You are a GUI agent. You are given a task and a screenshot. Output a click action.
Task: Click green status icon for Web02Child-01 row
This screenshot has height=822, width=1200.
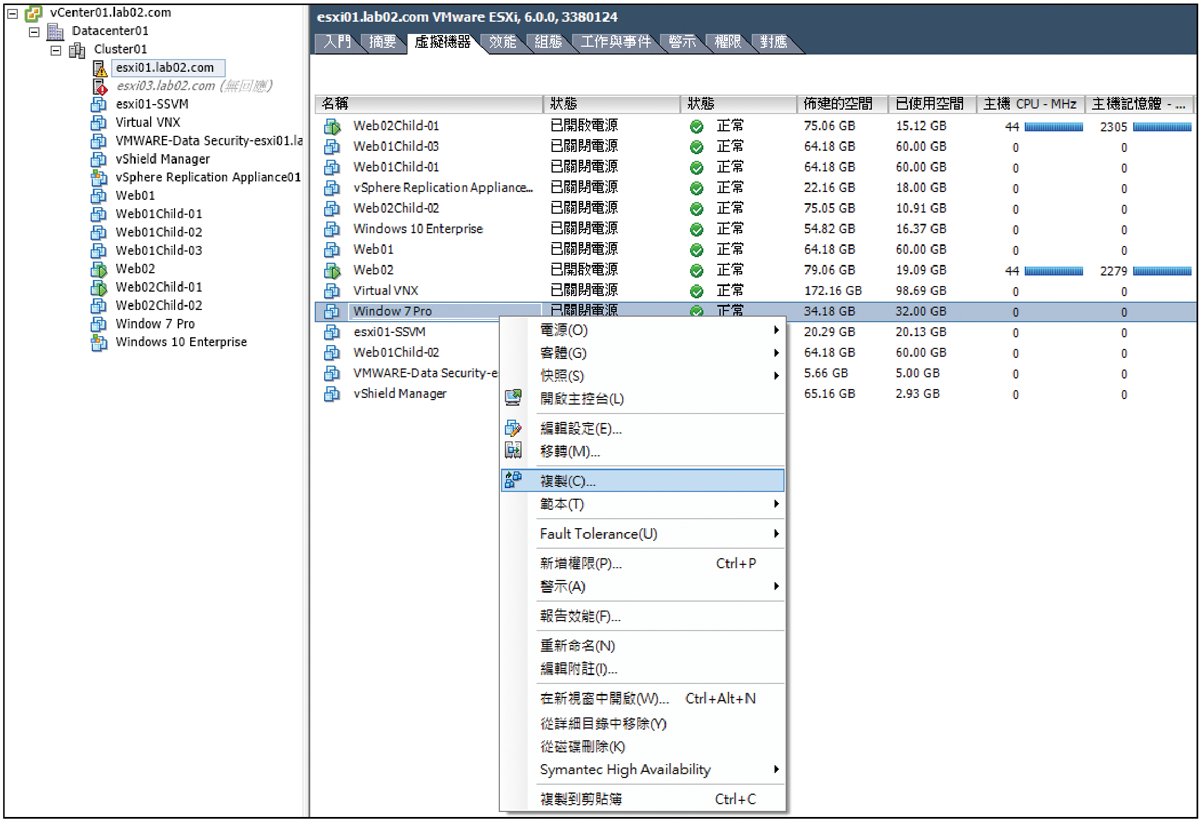(697, 126)
